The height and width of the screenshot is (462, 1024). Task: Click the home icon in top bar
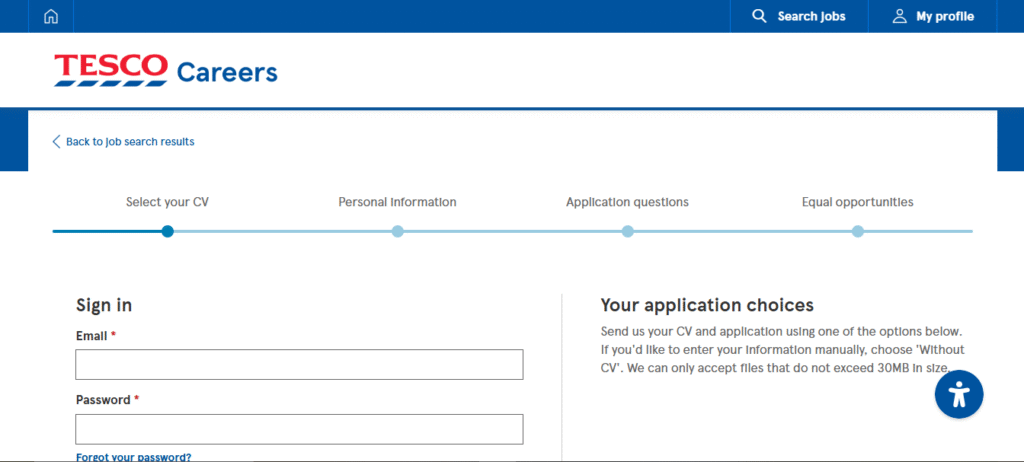[x=51, y=16]
